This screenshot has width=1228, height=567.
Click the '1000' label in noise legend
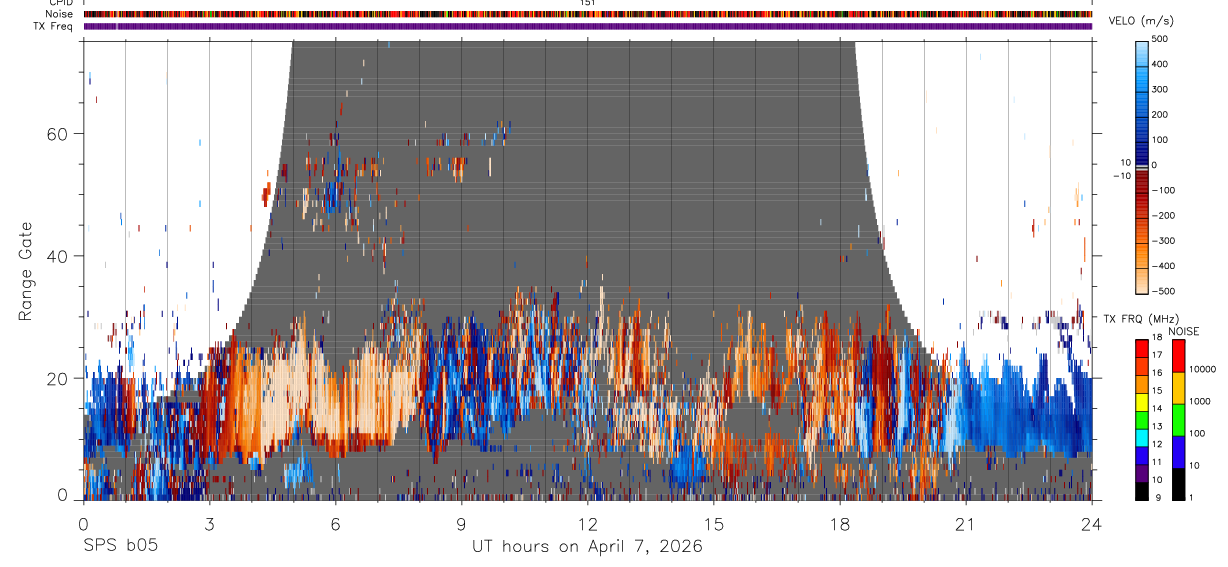click(x=1199, y=402)
